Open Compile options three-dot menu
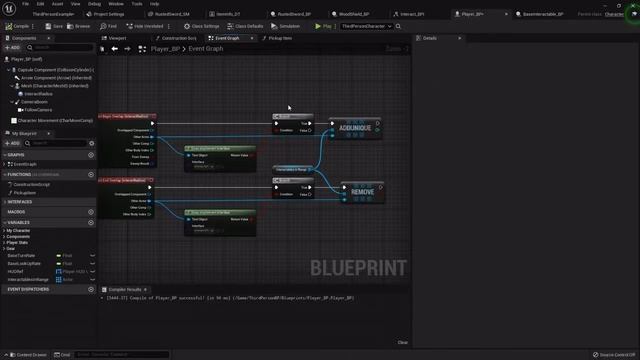The height and width of the screenshot is (360, 640). 33,26
